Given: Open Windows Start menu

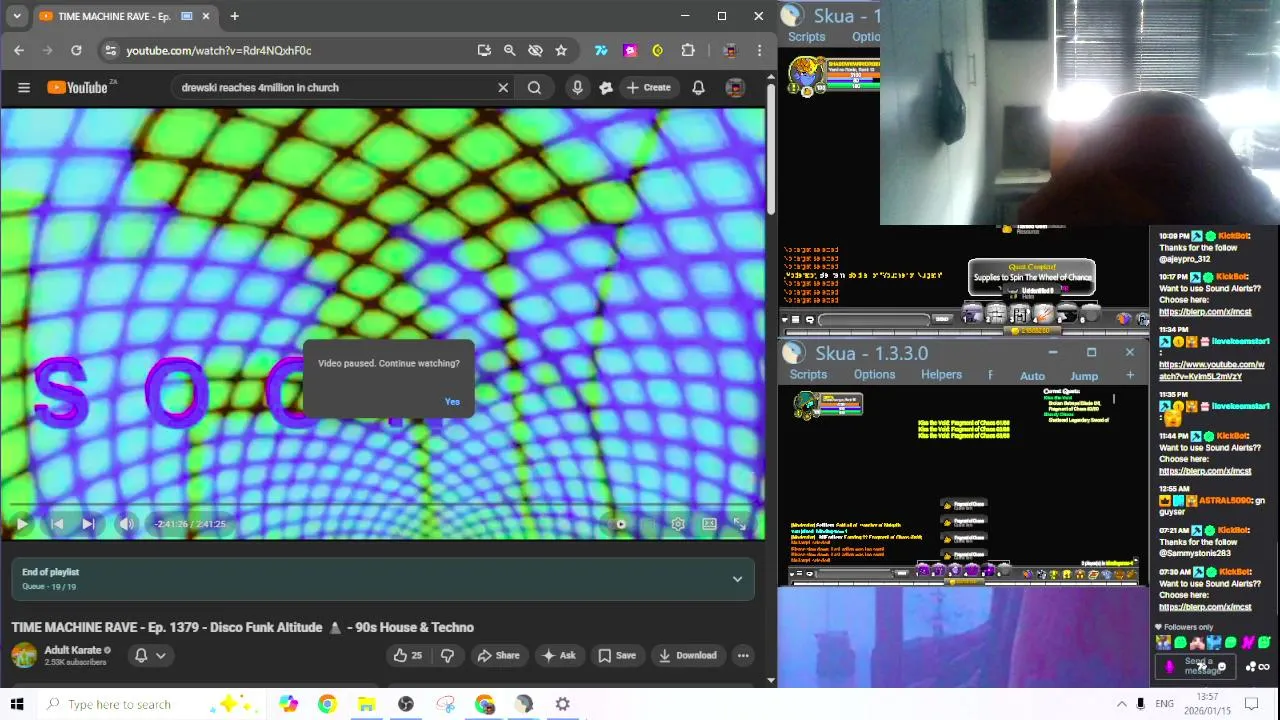Looking at the screenshot, I should click(17, 704).
